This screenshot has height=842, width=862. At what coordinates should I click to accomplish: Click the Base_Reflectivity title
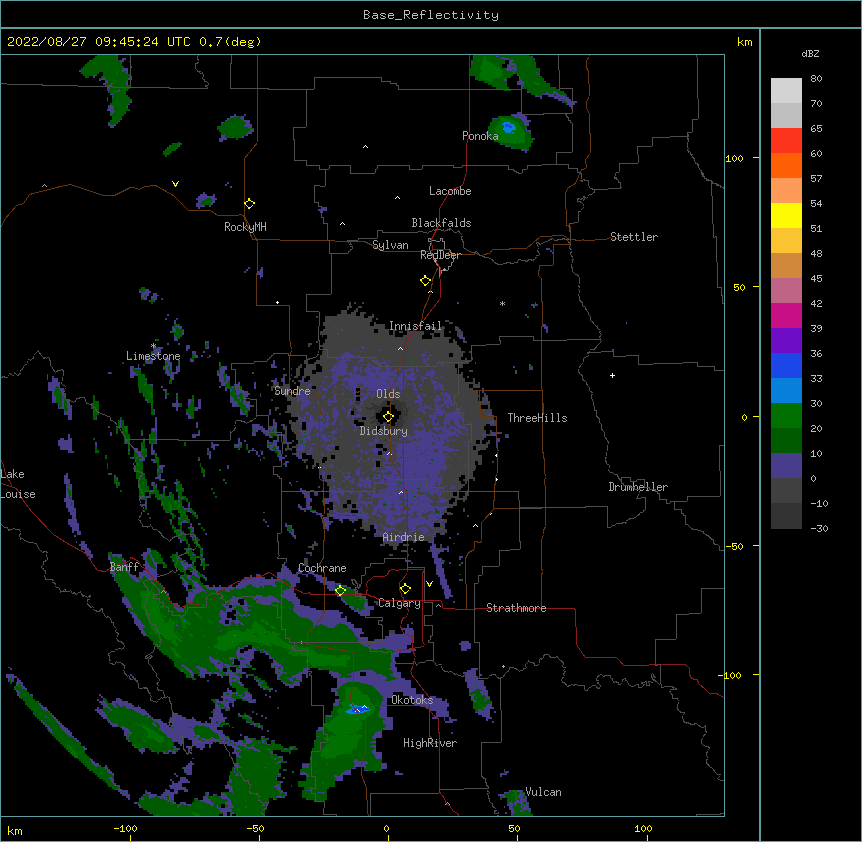[431, 15]
